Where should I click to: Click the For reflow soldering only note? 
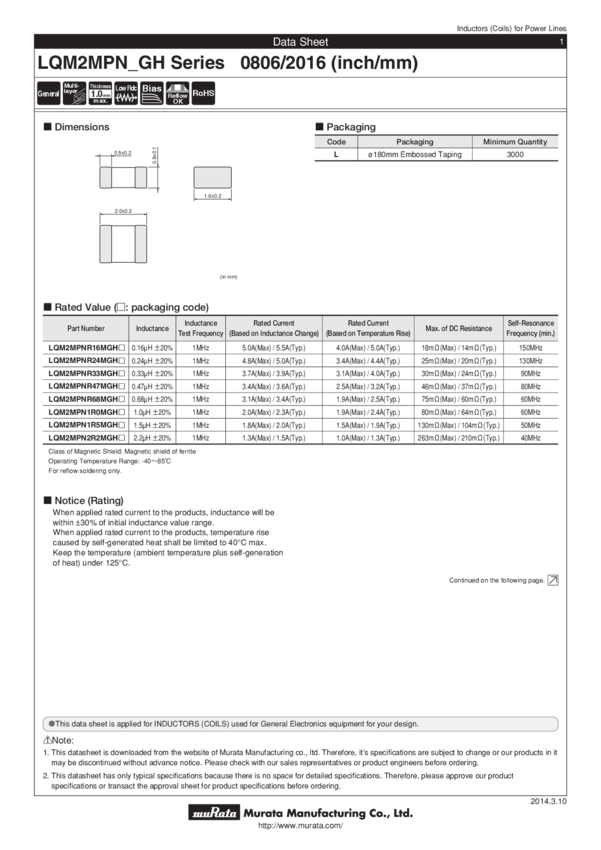point(85,471)
